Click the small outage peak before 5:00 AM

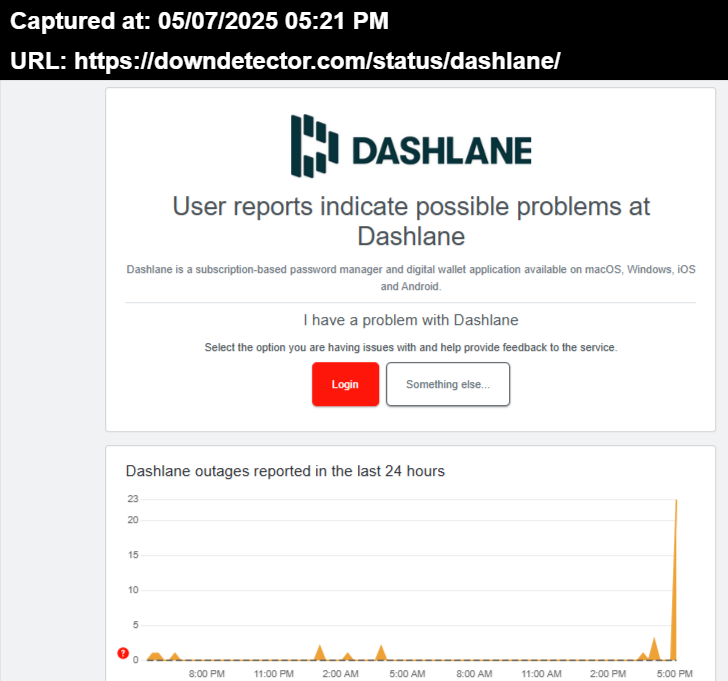pyautogui.click(x=381, y=653)
